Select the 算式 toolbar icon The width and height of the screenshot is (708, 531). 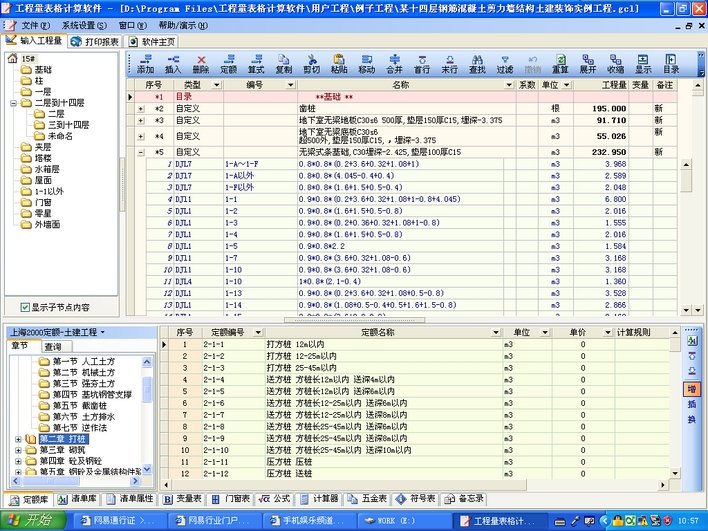click(256, 64)
